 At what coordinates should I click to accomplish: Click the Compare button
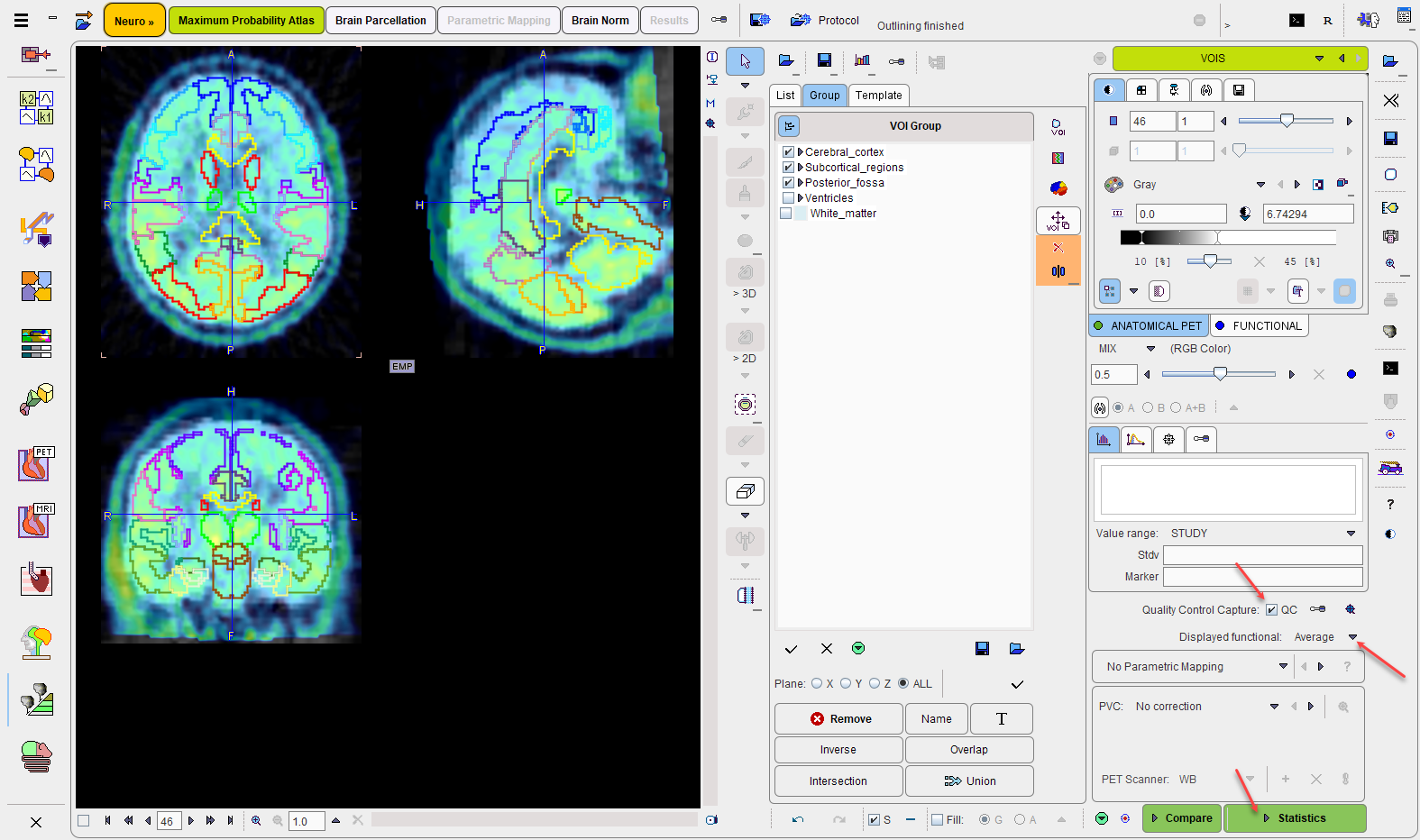1182,818
